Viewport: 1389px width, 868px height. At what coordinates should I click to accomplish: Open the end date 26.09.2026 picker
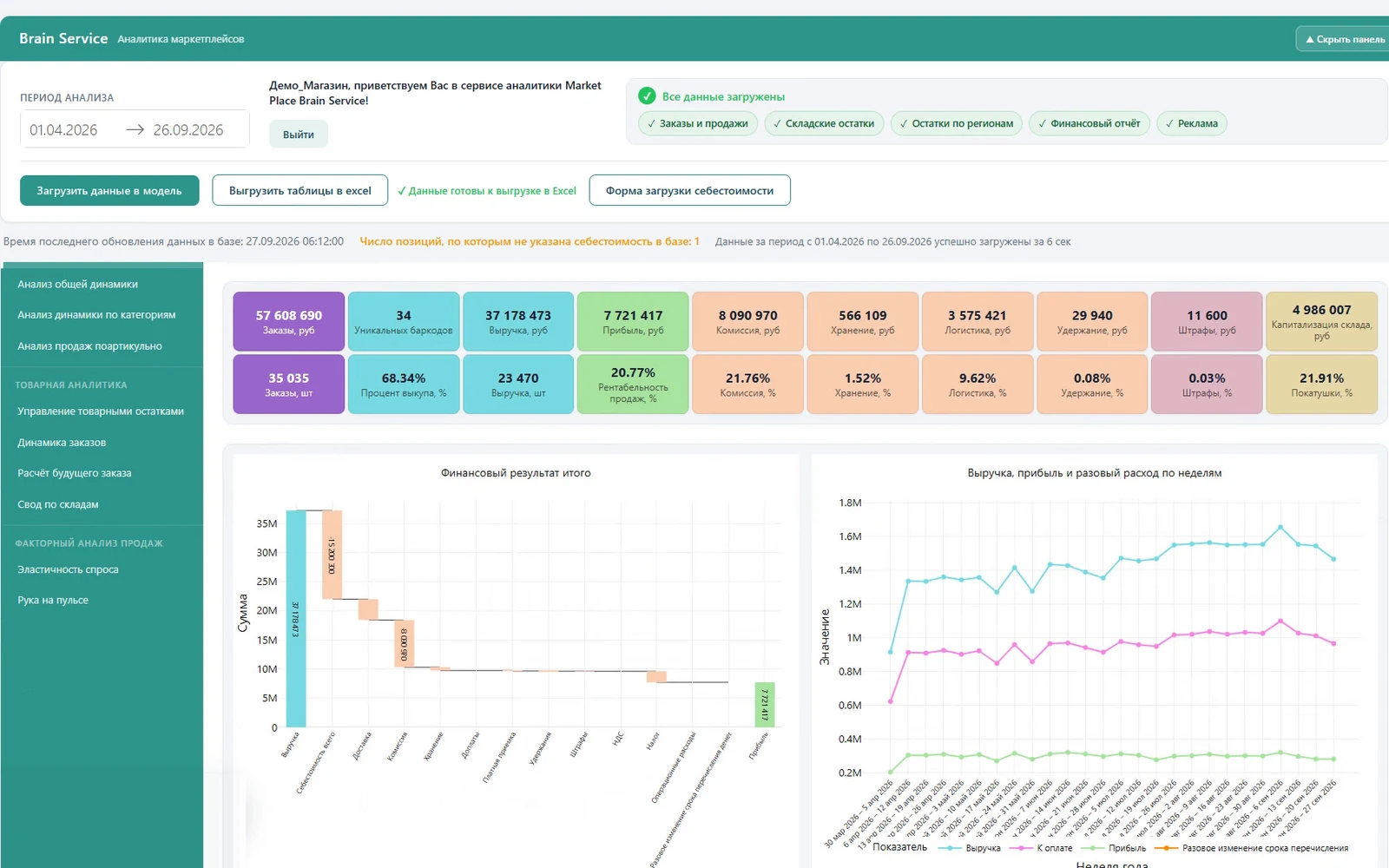click(188, 130)
